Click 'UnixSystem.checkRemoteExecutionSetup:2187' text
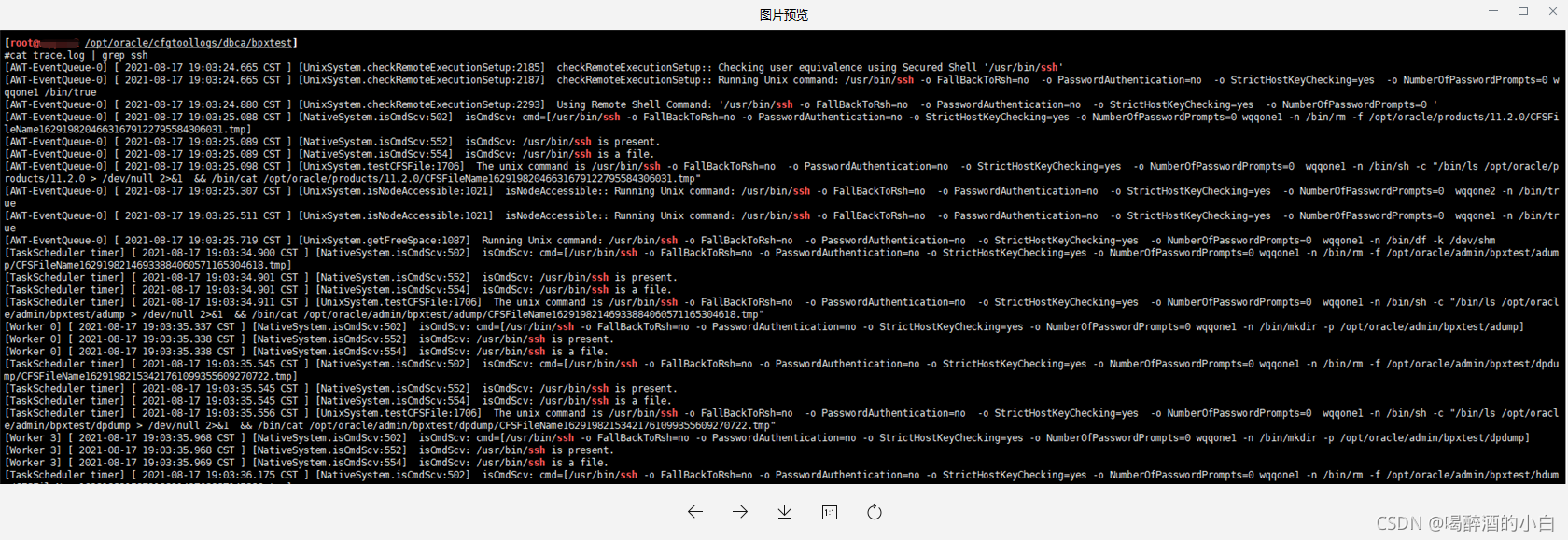This screenshot has width=1568, height=540. click(422, 80)
